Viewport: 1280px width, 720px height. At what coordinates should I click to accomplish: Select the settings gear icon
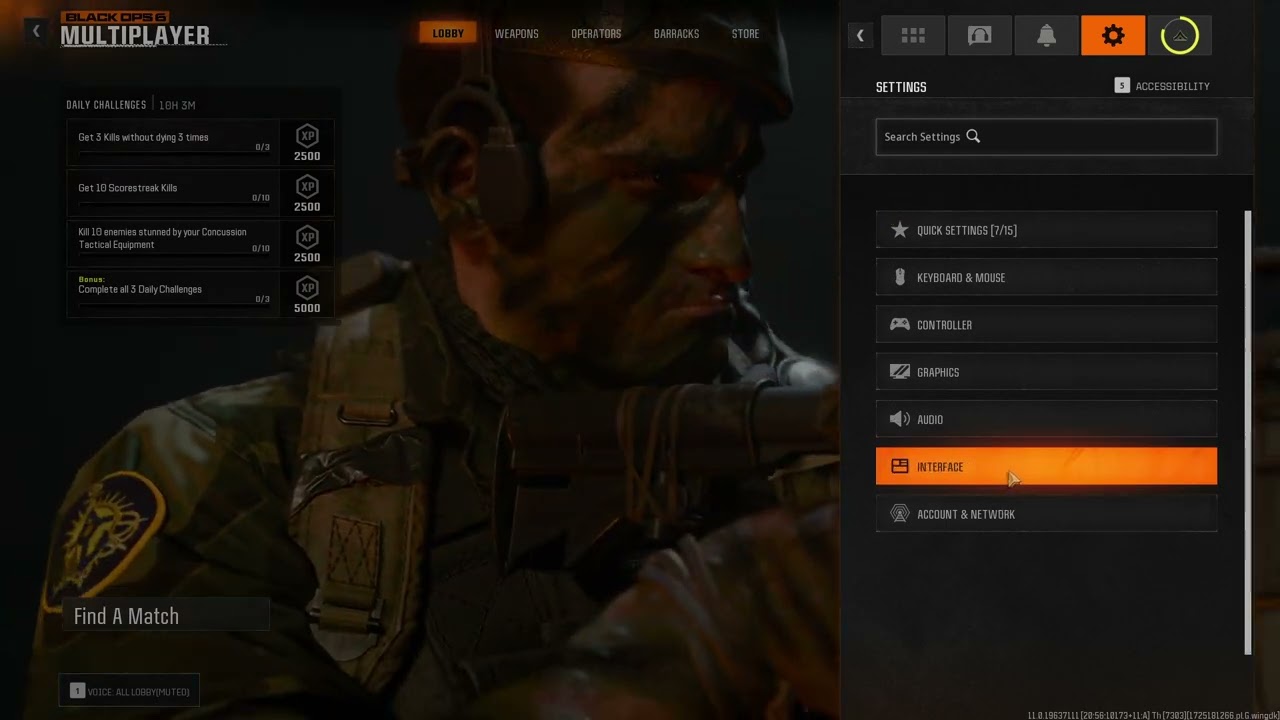[1113, 35]
